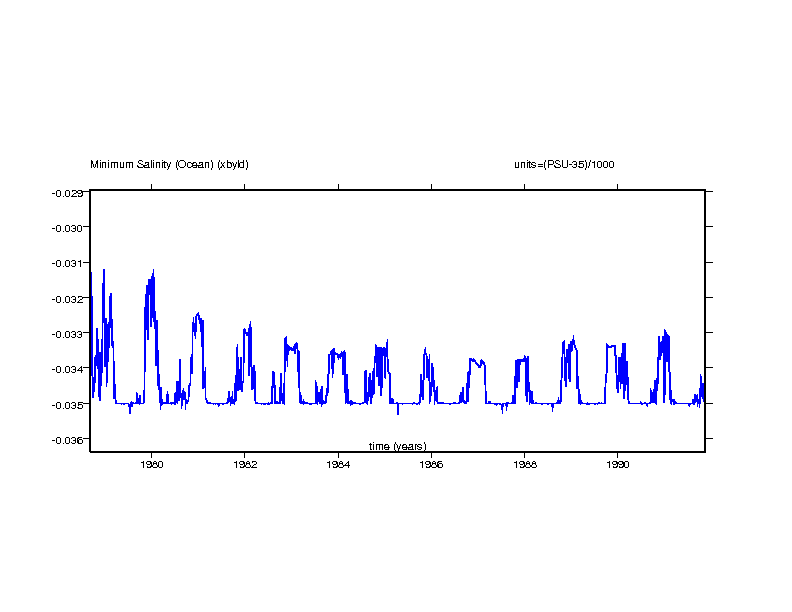This screenshot has height=612, width=792.
Task: Click the blue data peak at year 1991
Action: (x=664, y=331)
